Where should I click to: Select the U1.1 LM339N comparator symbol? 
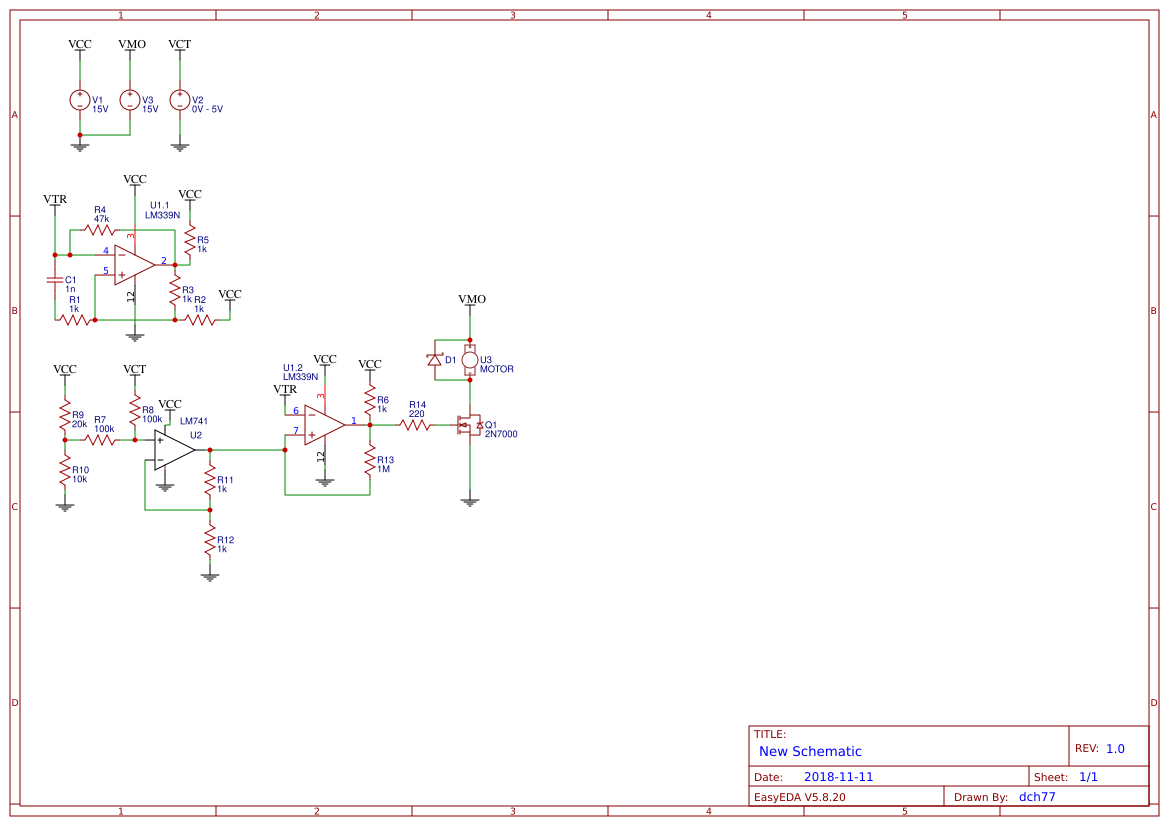click(134, 263)
